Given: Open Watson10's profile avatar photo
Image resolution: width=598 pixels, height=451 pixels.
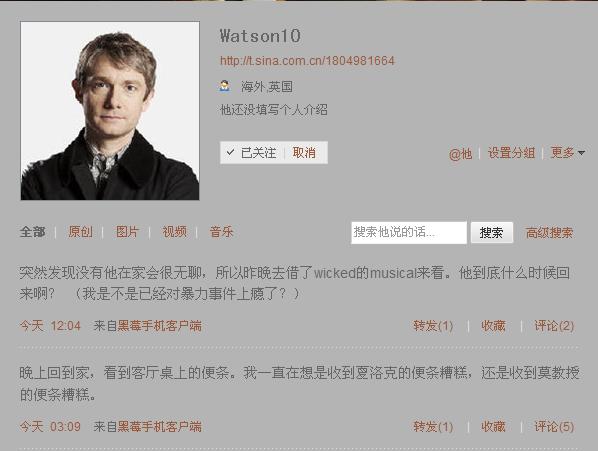Looking at the screenshot, I should [110, 111].
